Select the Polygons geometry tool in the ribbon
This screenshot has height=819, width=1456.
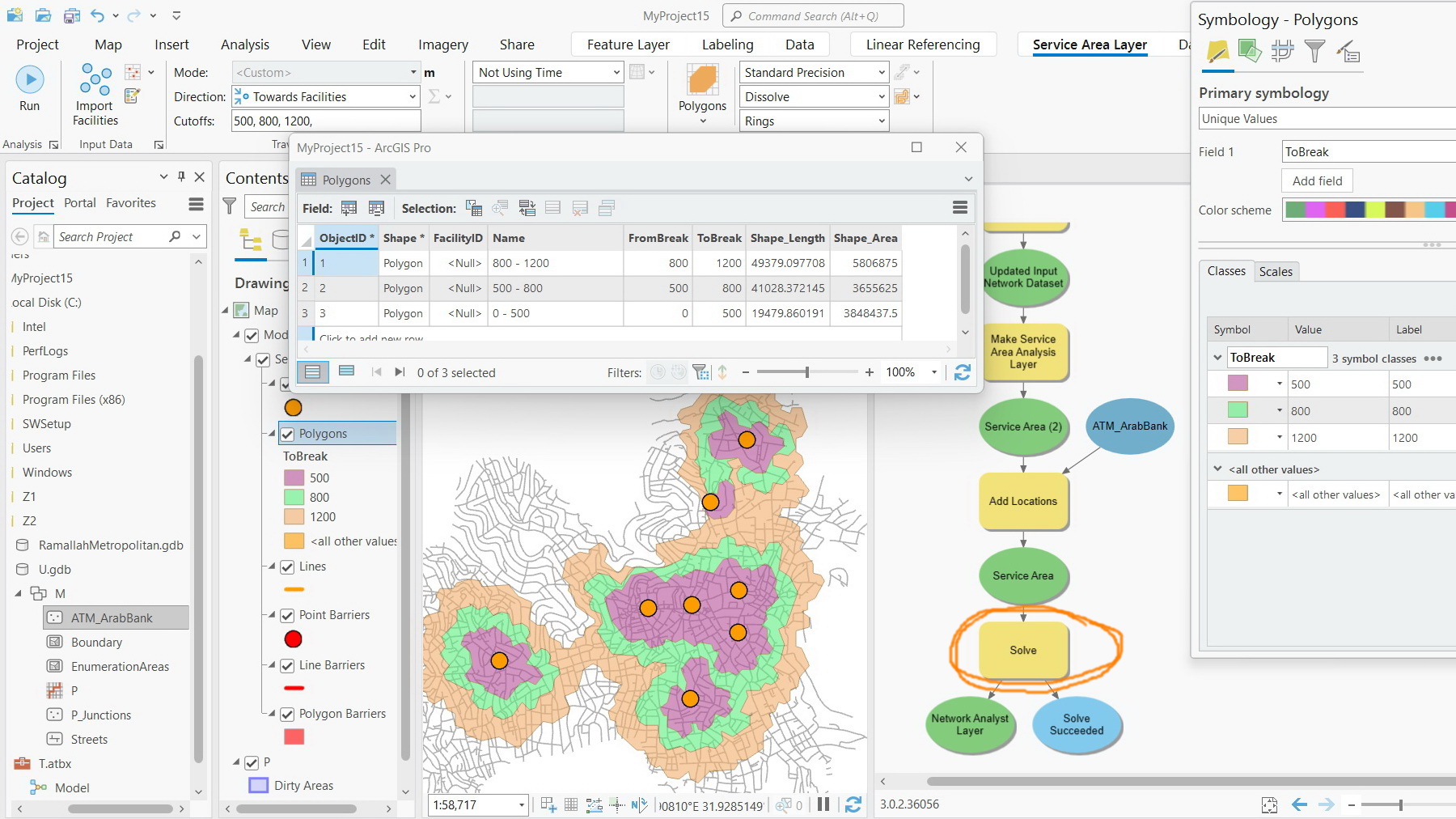coord(702,85)
